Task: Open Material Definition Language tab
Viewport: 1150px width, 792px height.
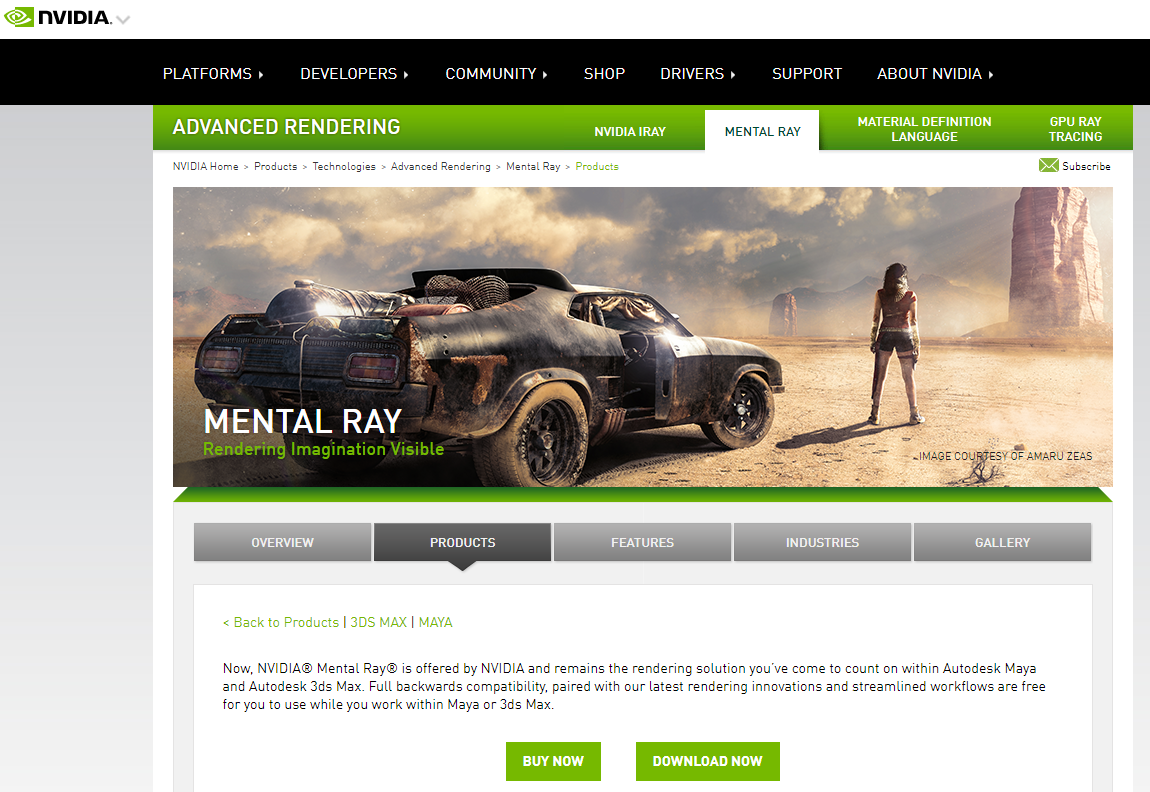Action: pos(924,129)
